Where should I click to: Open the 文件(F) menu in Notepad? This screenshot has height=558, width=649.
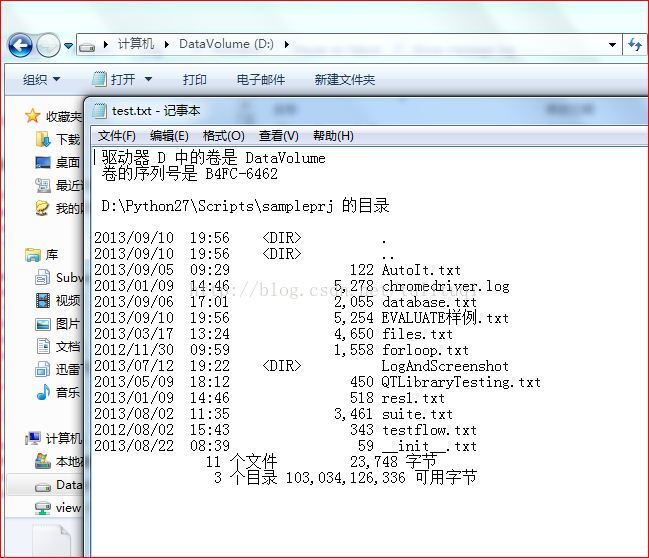[117, 136]
